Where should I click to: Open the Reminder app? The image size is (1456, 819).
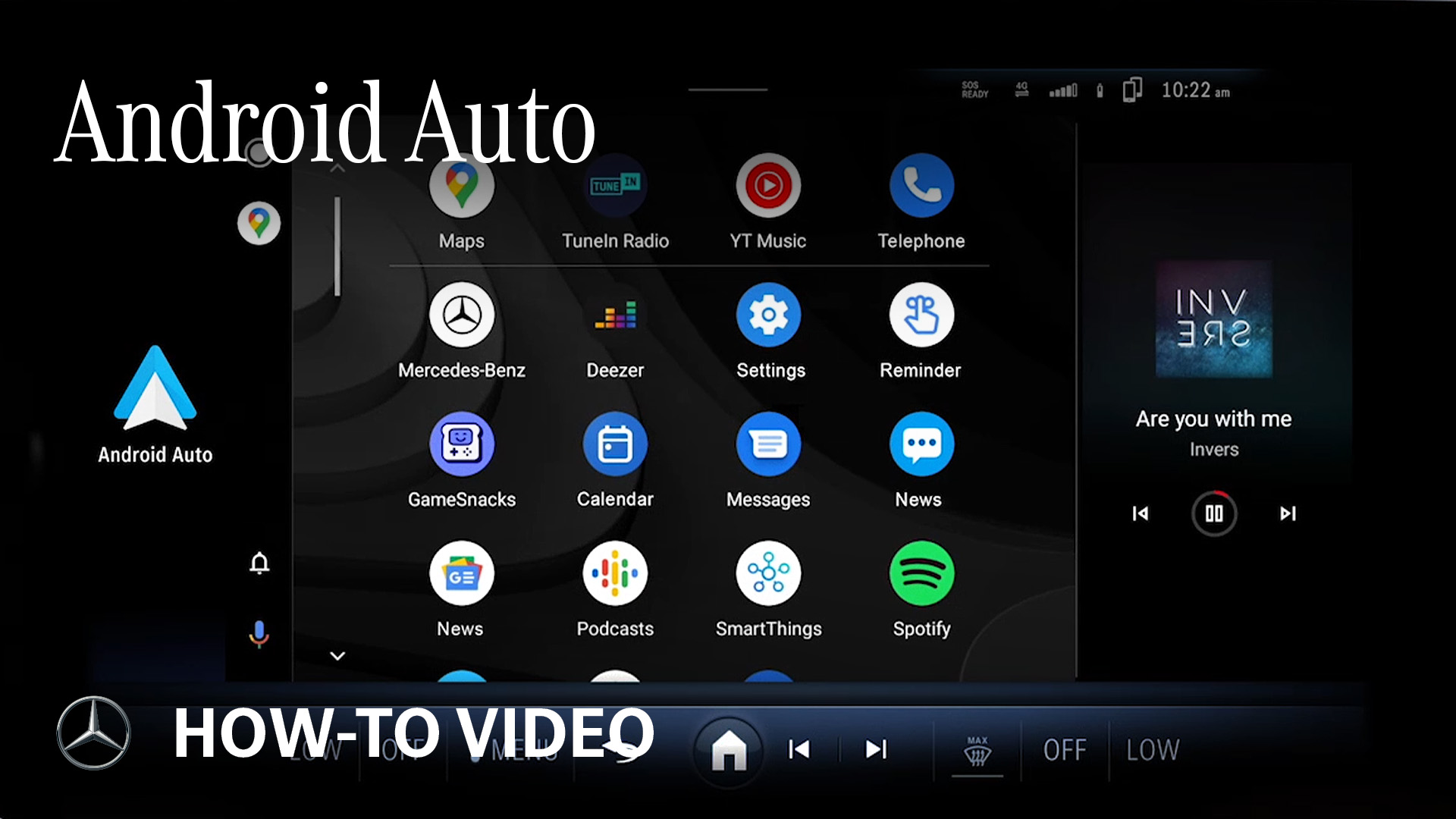pyautogui.click(x=921, y=315)
